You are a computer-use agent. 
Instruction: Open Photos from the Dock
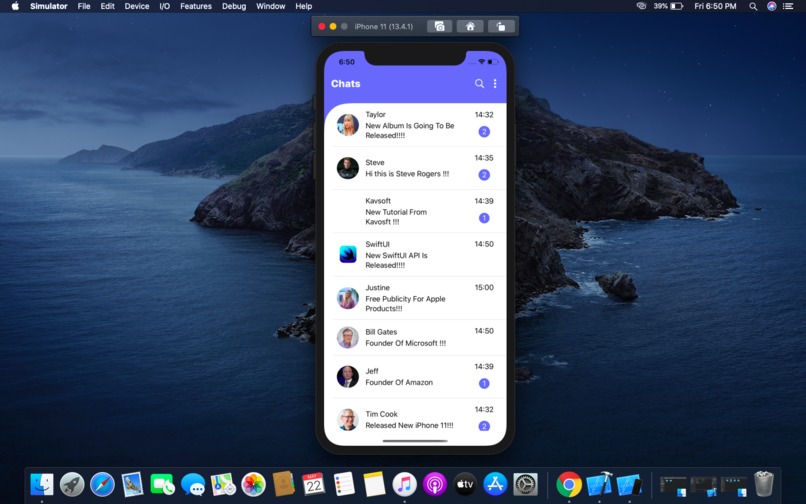click(x=253, y=484)
